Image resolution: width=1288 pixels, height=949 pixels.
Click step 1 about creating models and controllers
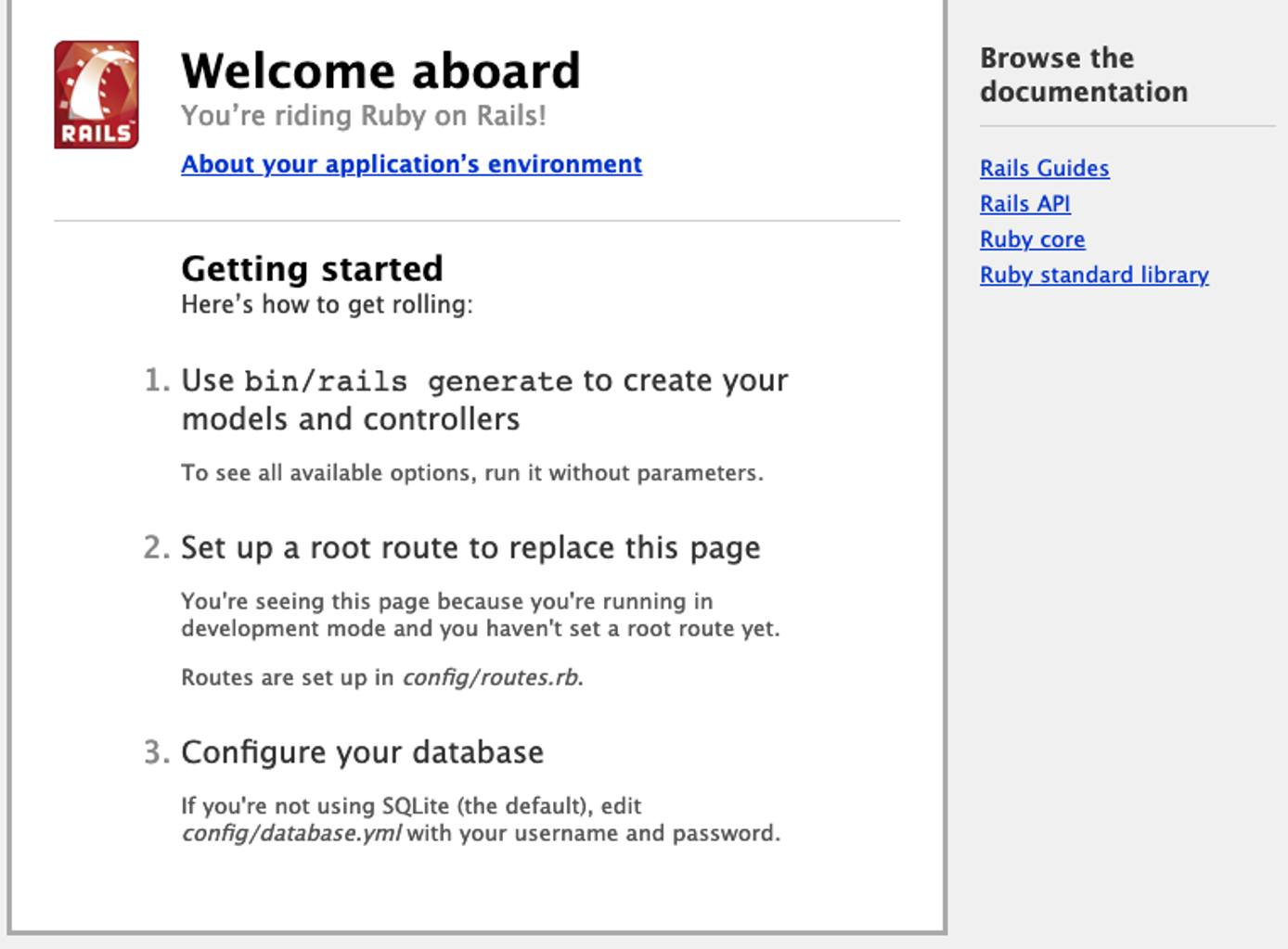pos(484,399)
